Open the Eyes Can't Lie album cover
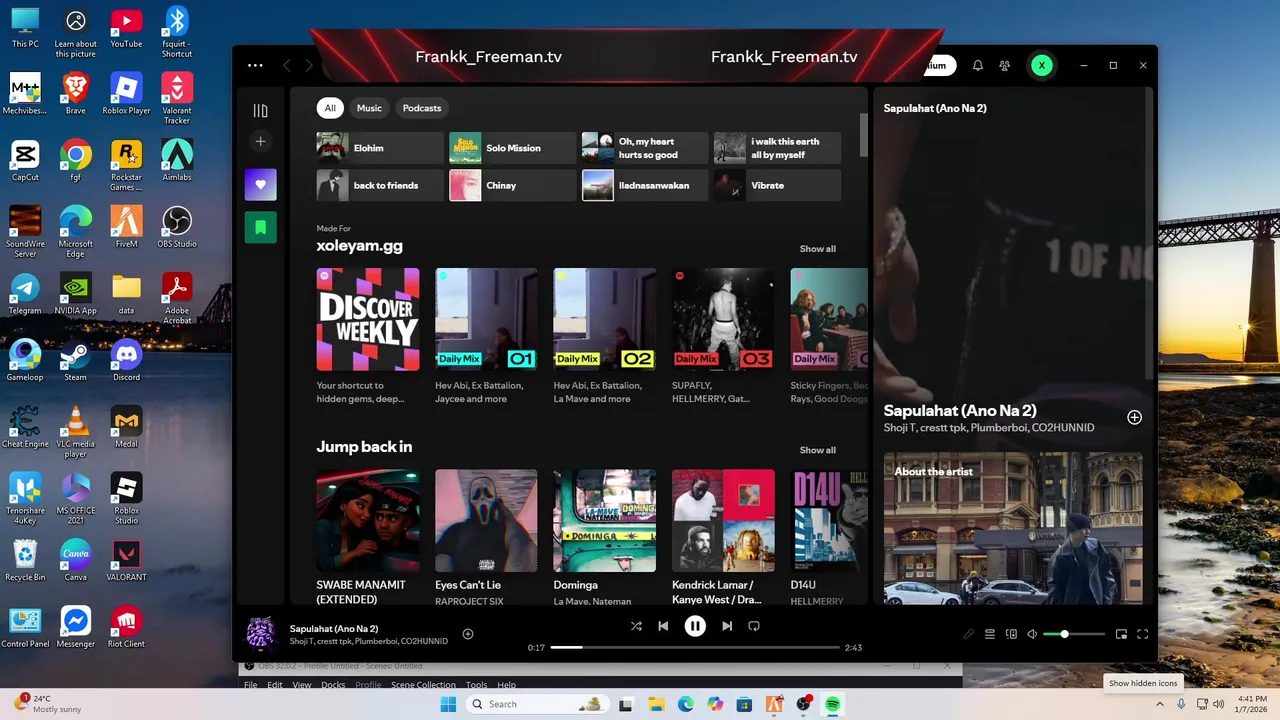Screen dimensions: 1280x720 (486, 521)
